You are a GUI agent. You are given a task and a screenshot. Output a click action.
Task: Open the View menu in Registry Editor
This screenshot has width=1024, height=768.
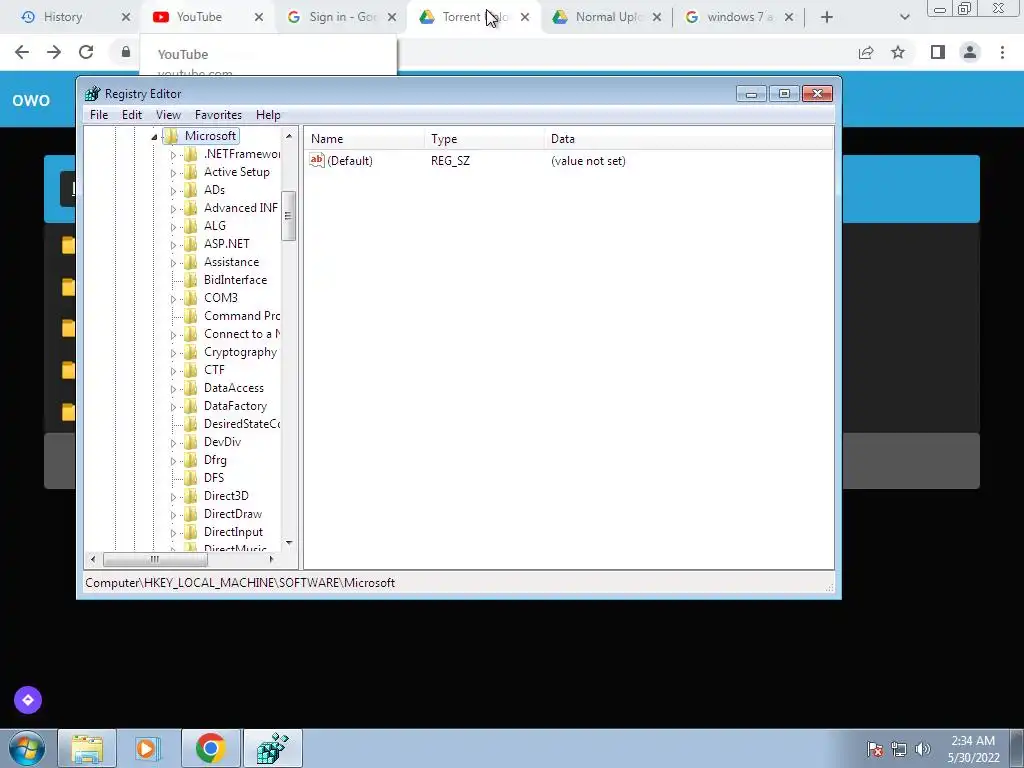168,115
